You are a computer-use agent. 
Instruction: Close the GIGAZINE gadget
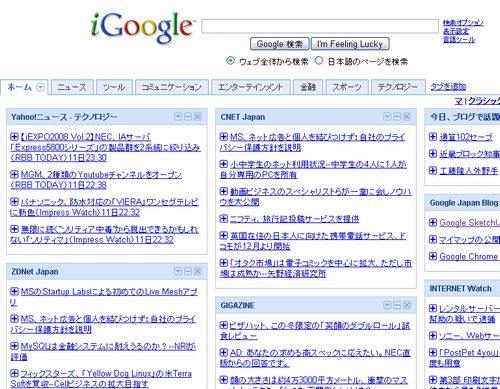pyautogui.click(x=407, y=305)
